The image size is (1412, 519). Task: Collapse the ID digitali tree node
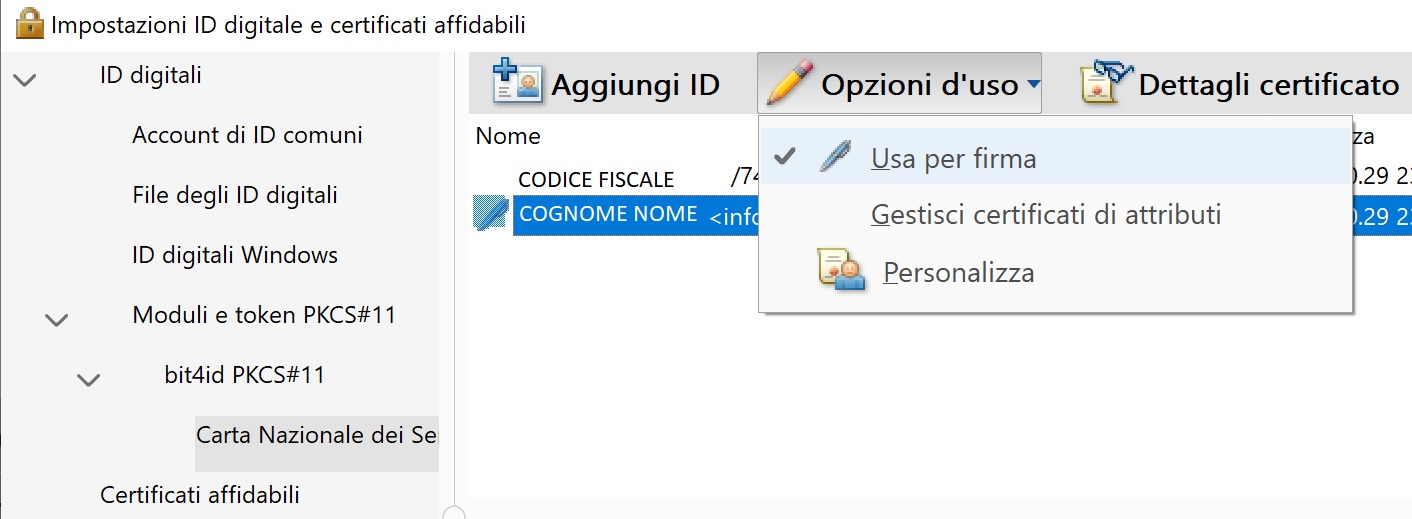tap(25, 80)
